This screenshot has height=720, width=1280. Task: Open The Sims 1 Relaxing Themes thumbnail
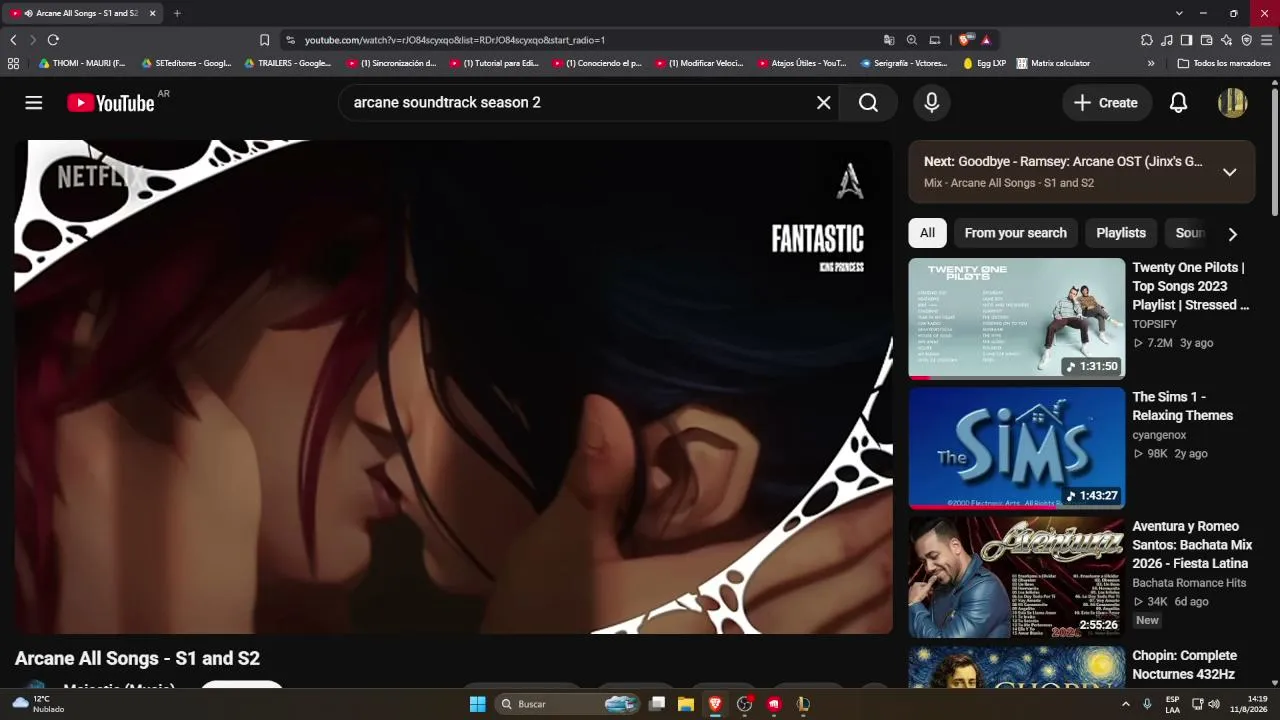(x=1016, y=448)
